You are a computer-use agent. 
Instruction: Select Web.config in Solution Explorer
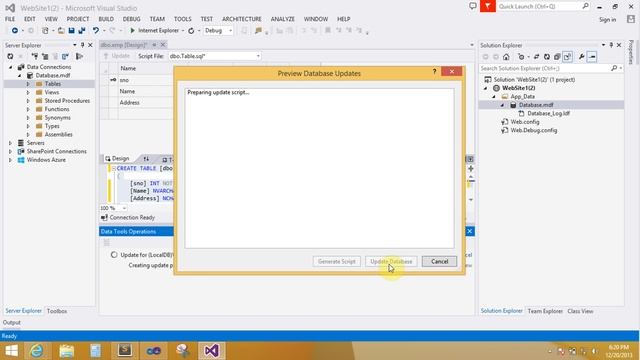[x=524, y=122]
